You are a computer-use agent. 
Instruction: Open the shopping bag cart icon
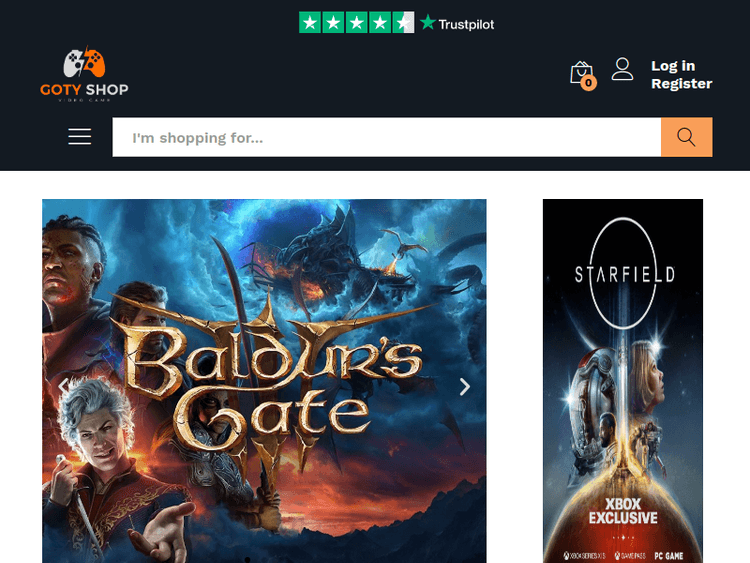click(580, 72)
